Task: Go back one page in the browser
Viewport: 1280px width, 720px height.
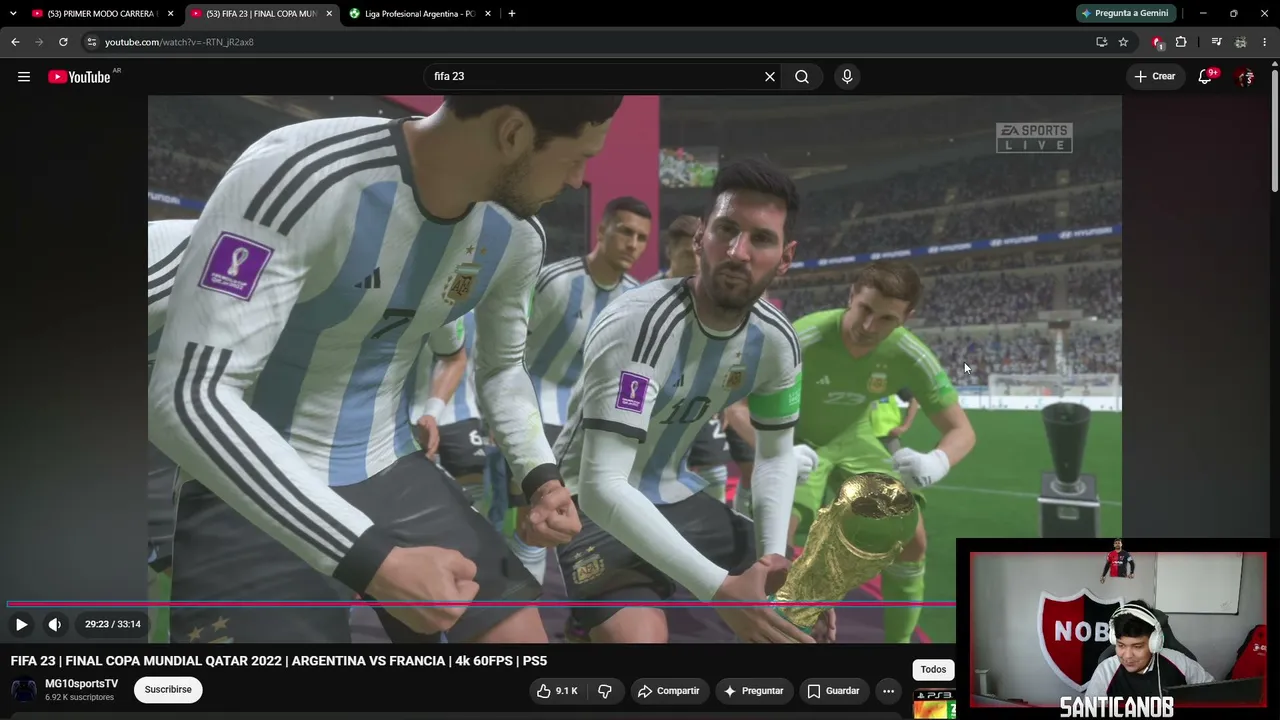Action: click(15, 42)
